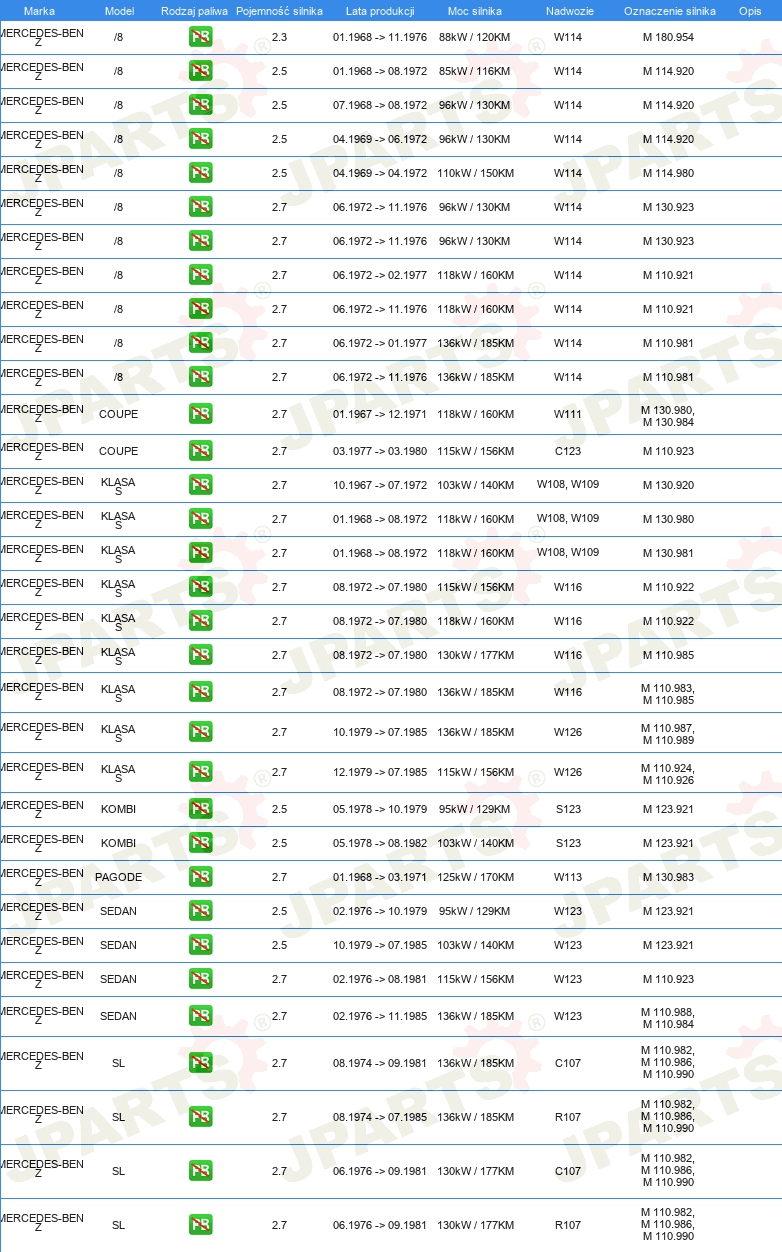Viewport: 782px width, 1252px height.
Task: Click the fuel icon in the SEDAN 103kW / 140KM row
Action: pos(200,946)
